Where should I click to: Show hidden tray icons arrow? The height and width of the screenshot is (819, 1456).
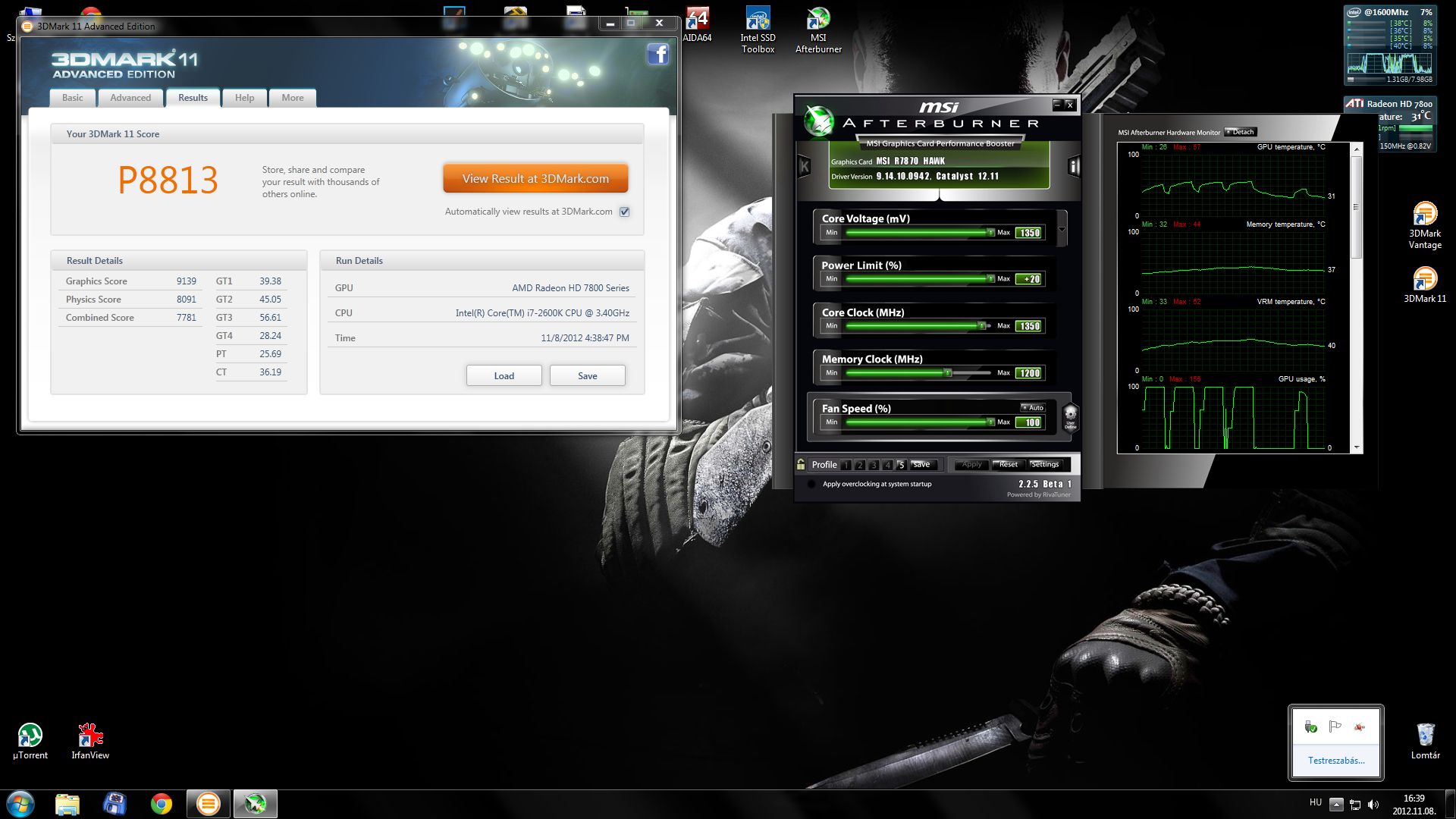coord(1336,804)
